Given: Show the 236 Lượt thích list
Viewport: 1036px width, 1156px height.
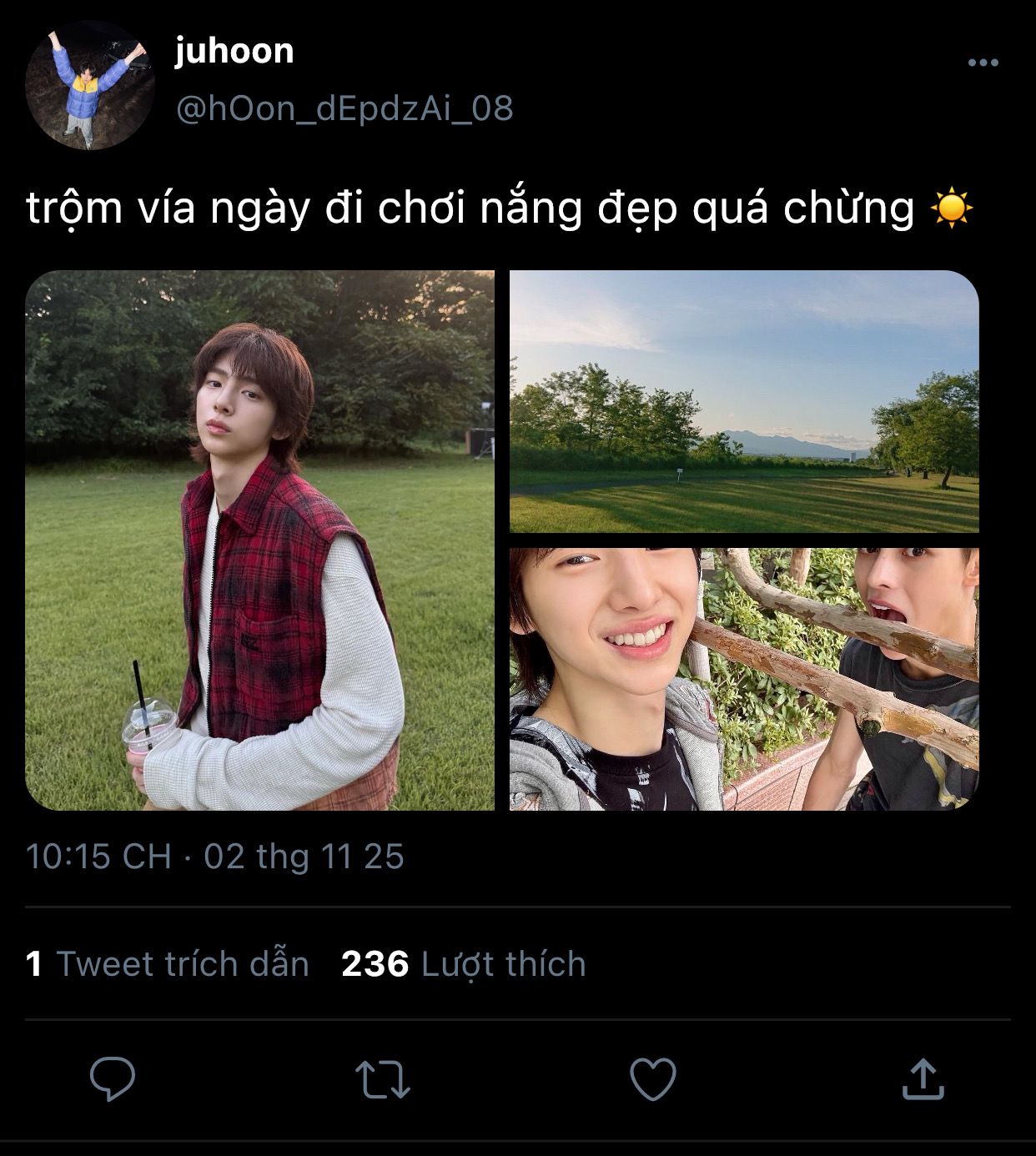Looking at the screenshot, I should pos(464,964).
